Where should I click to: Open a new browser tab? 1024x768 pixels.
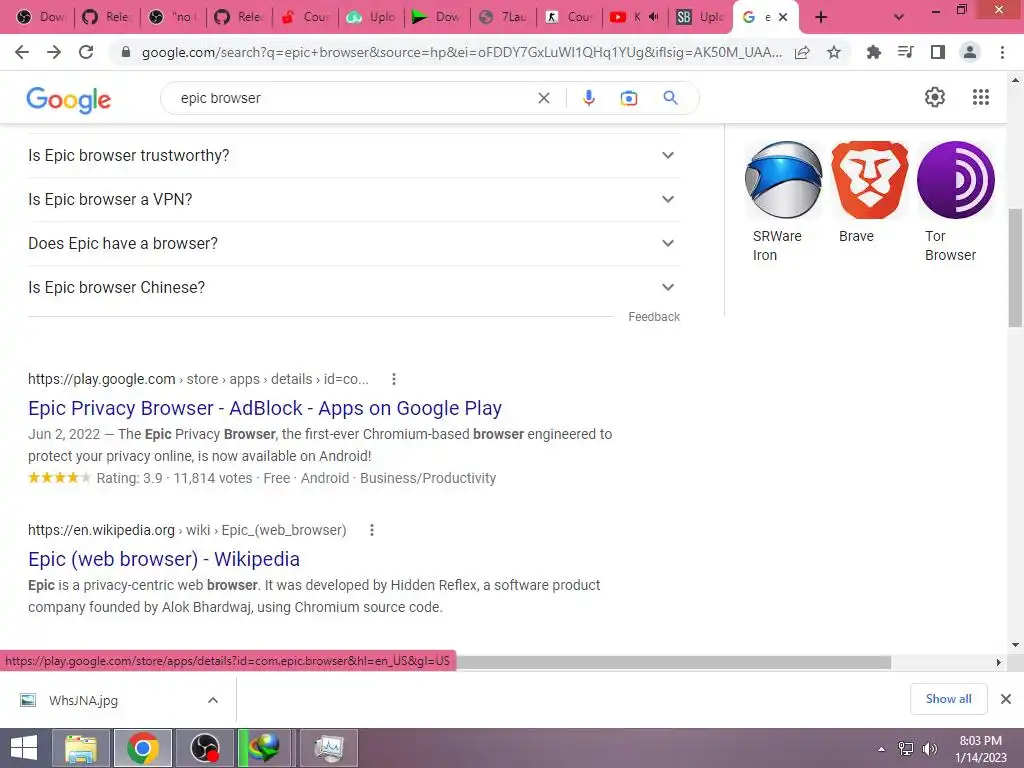(821, 17)
